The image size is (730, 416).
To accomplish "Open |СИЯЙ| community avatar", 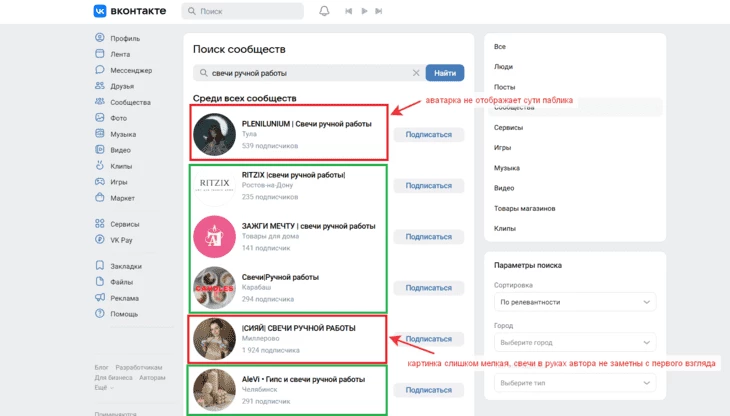I will [214, 339].
